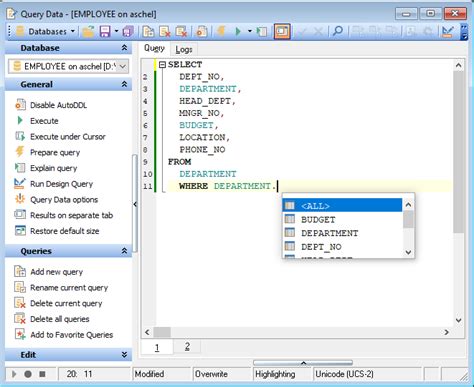Click Restore default size item
The image size is (474, 387).
(x=57, y=231)
